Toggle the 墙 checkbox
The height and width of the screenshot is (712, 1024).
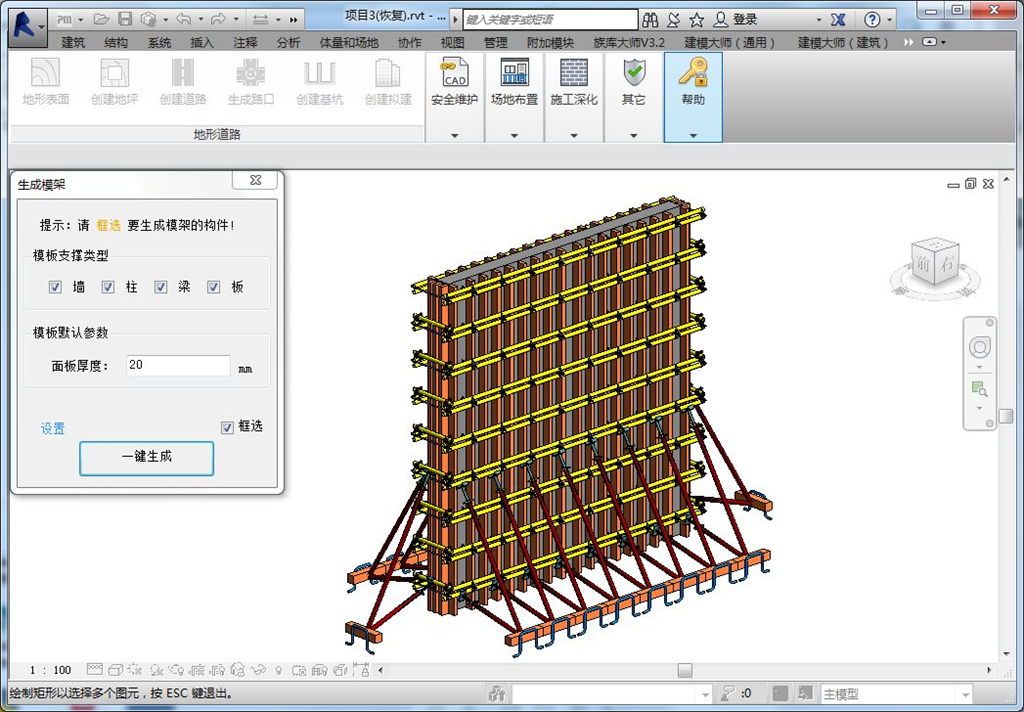(x=56, y=287)
